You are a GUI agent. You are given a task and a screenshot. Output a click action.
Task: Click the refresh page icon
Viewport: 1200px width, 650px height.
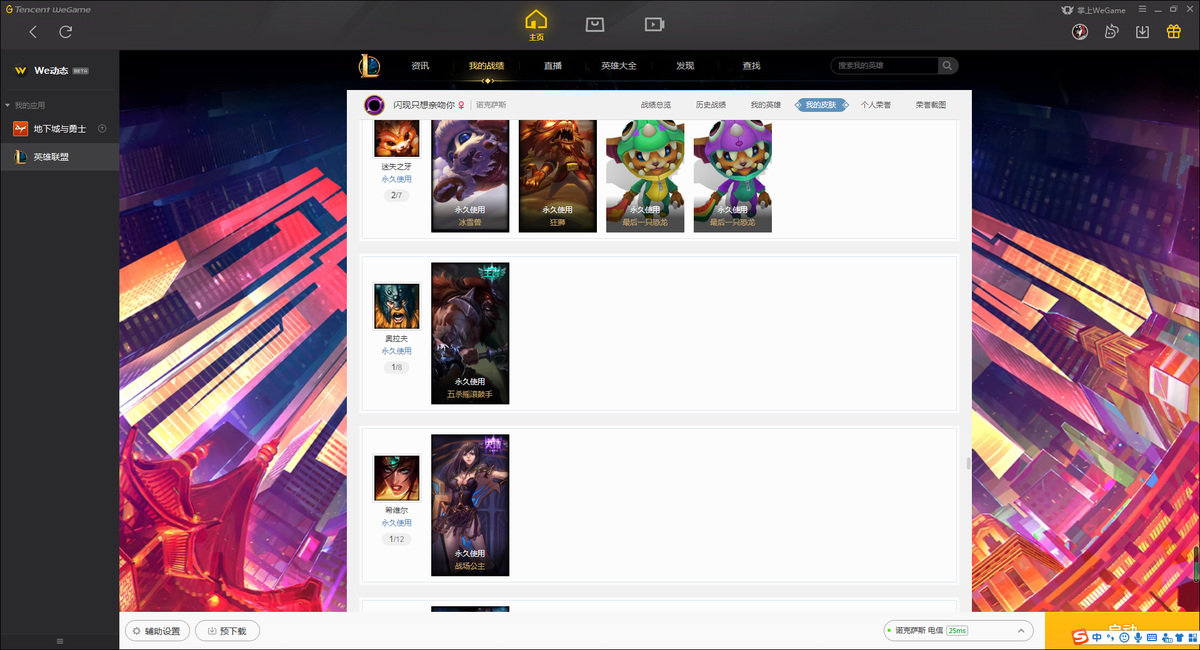(x=65, y=32)
